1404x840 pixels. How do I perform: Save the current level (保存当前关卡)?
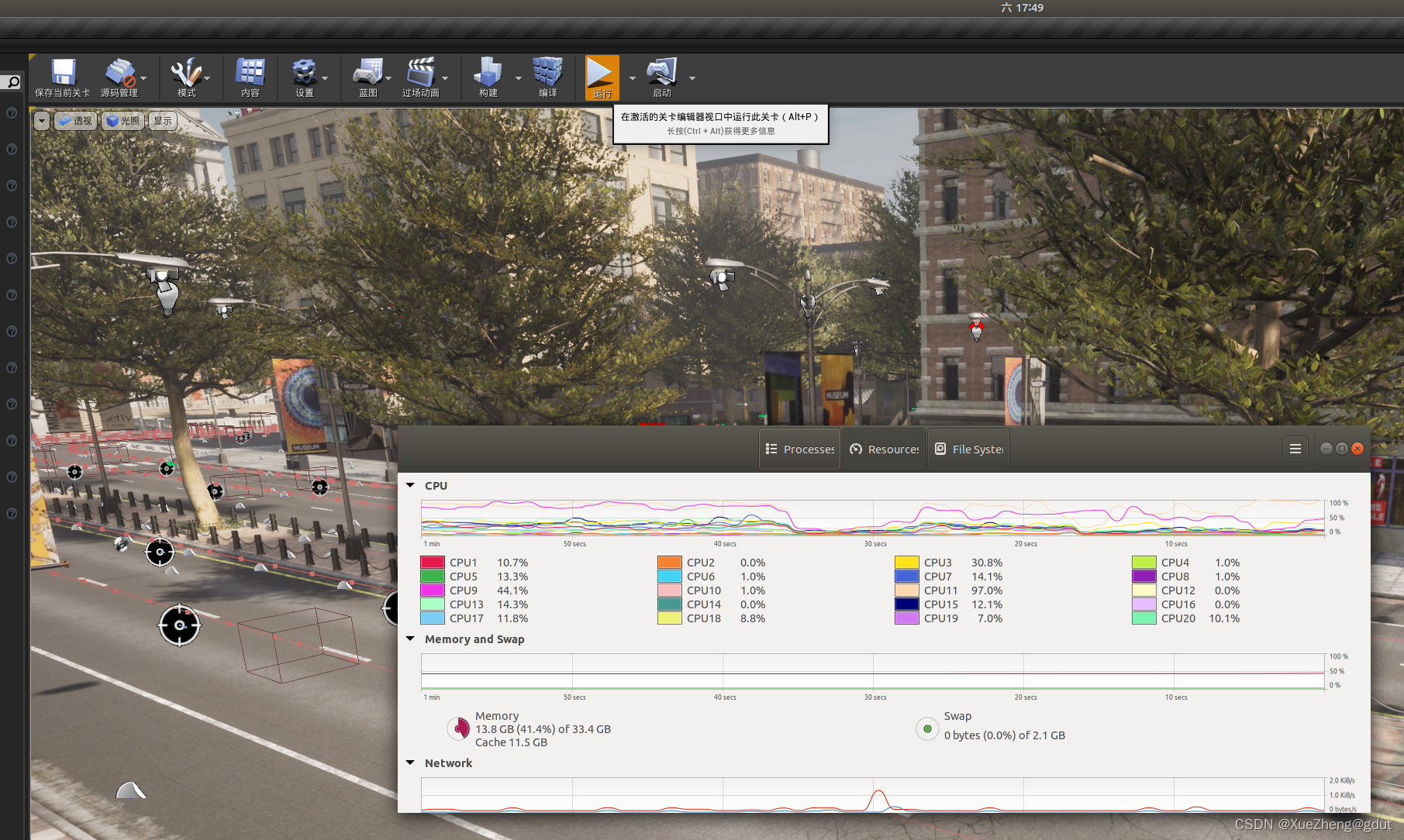(x=63, y=77)
